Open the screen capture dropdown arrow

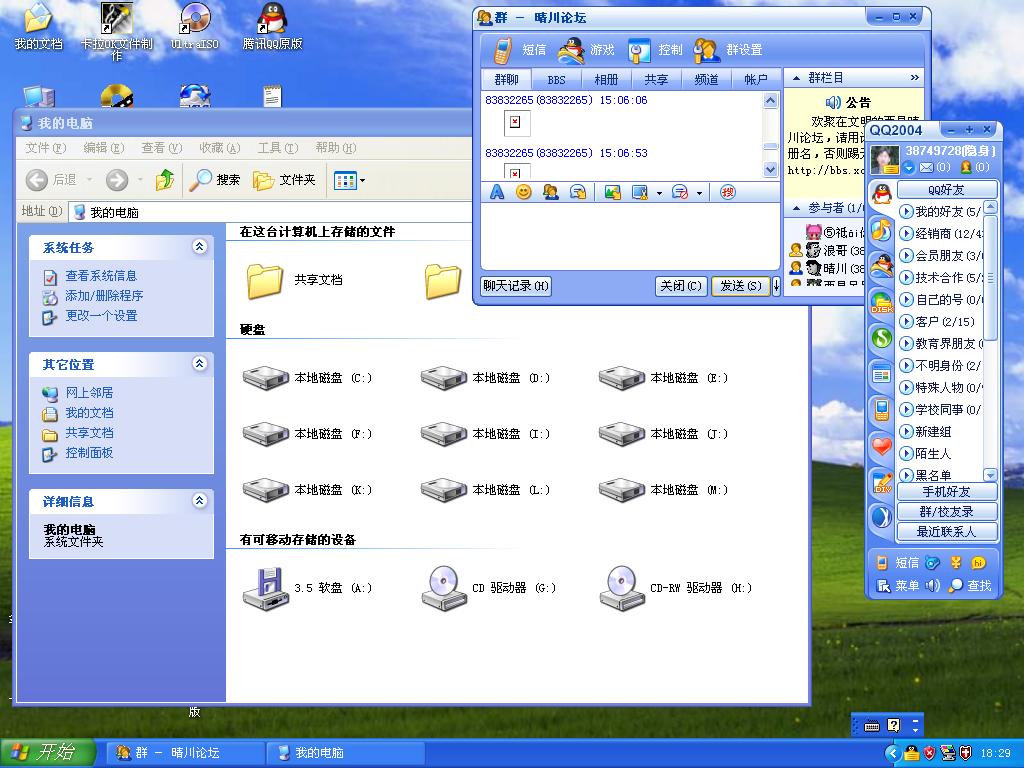[659, 193]
